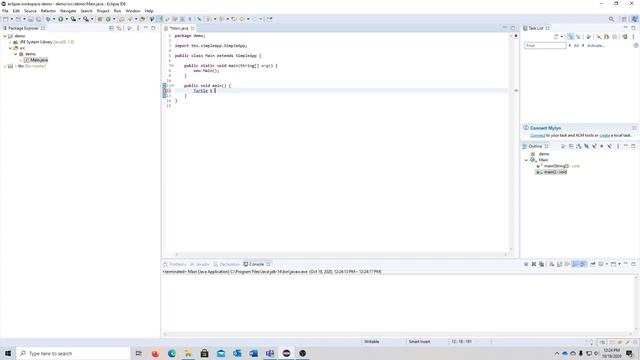Click the Save All icon in the toolbar
Image resolution: width=640 pixels, height=360 pixels.
pos(38,19)
